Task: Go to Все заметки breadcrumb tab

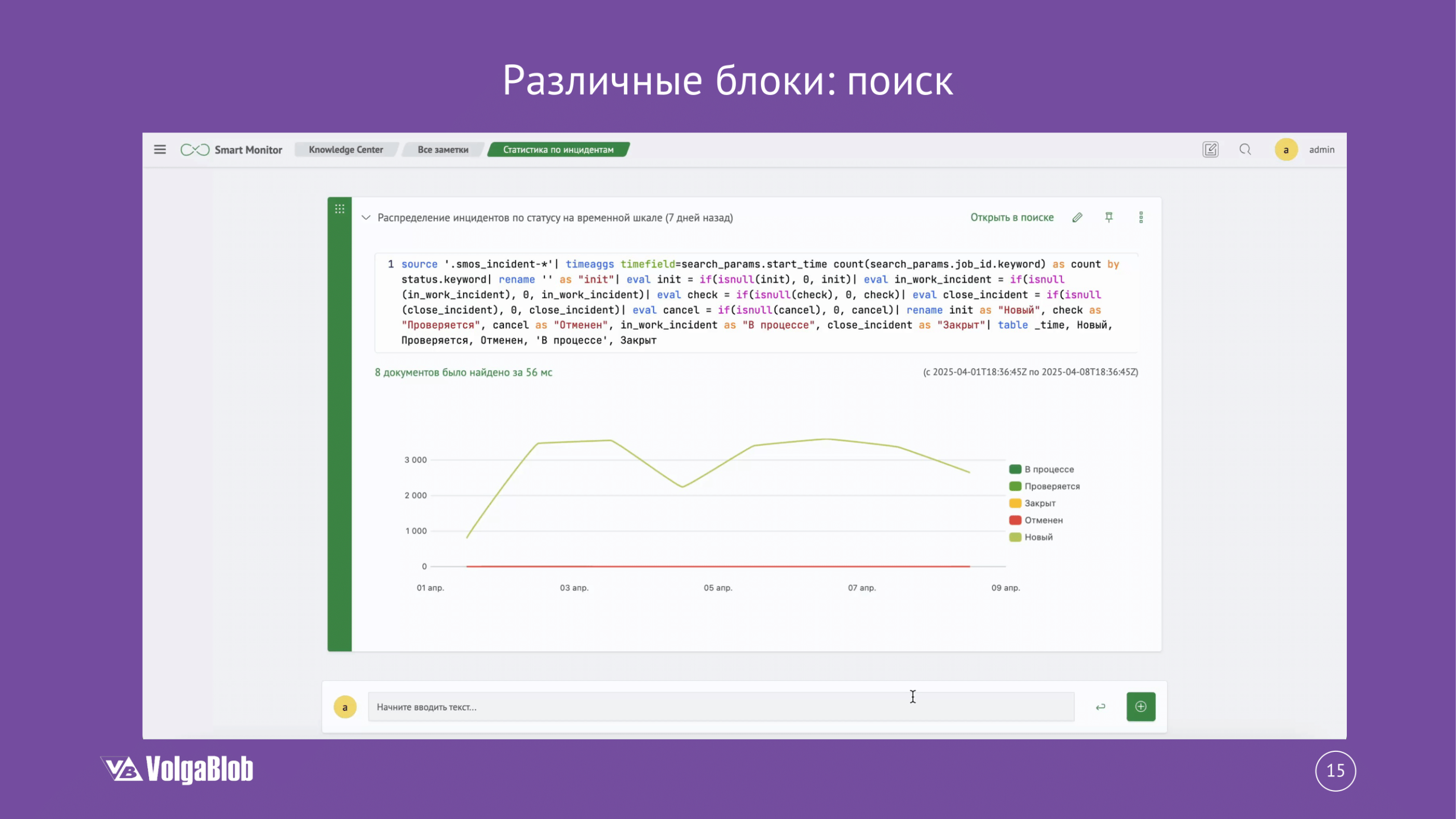Action: coord(443,150)
